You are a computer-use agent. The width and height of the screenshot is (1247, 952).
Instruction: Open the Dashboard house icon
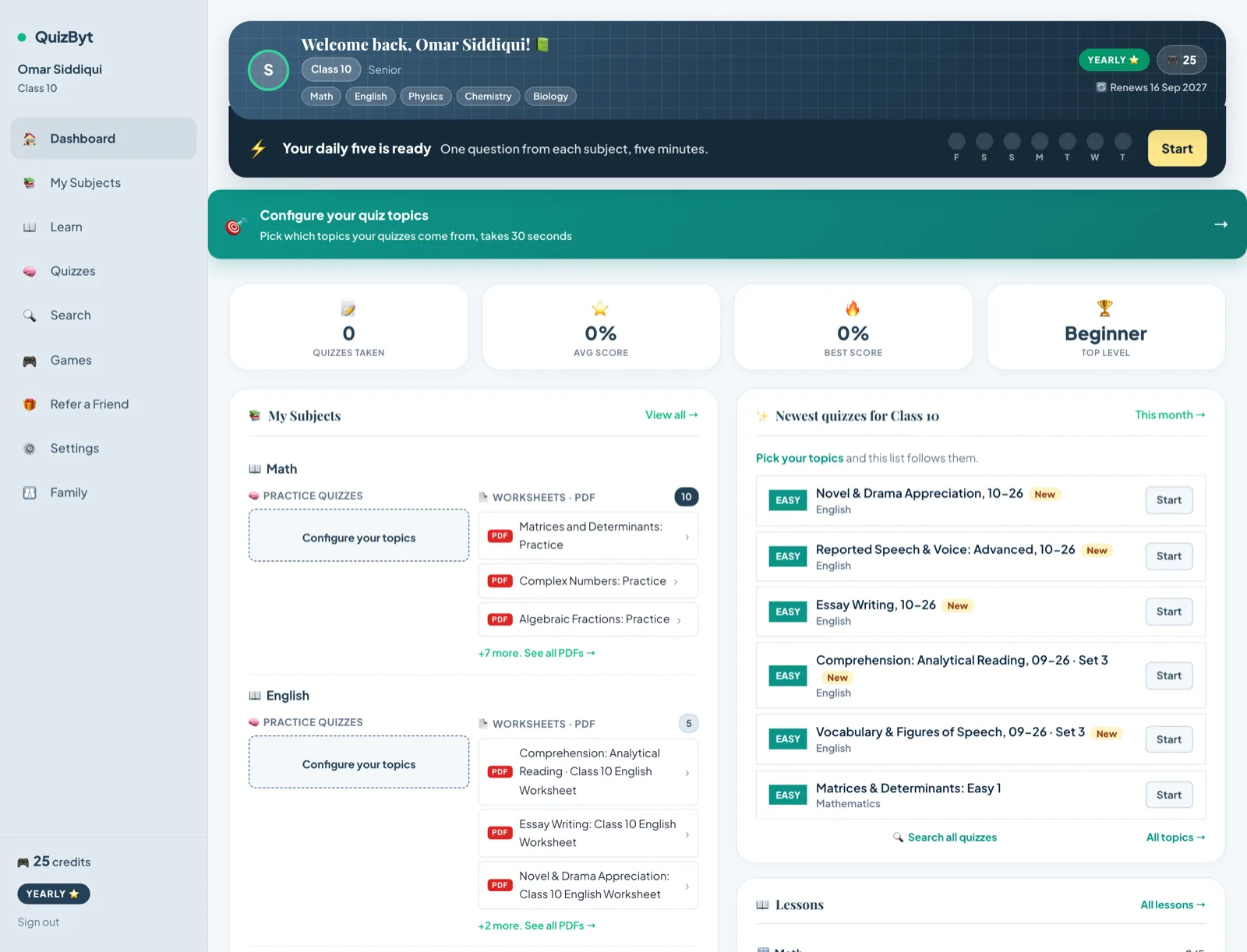coord(30,139)
